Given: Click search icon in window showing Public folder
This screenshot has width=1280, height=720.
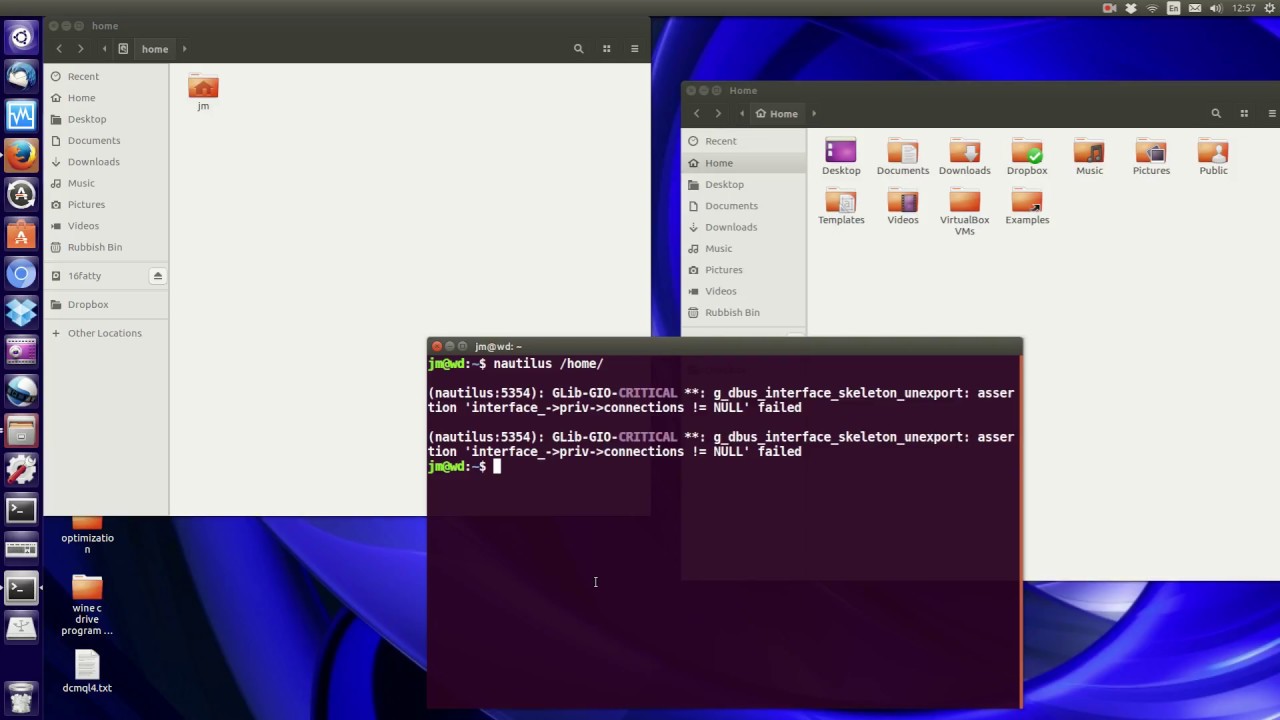Looking at the screenshot, I should coord(1216,114).
